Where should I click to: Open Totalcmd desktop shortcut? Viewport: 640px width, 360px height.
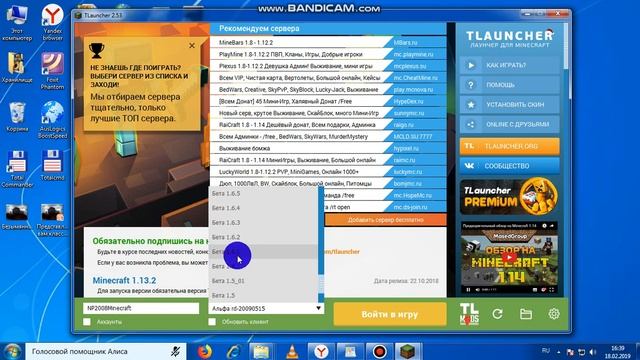[x=52, y=165]
